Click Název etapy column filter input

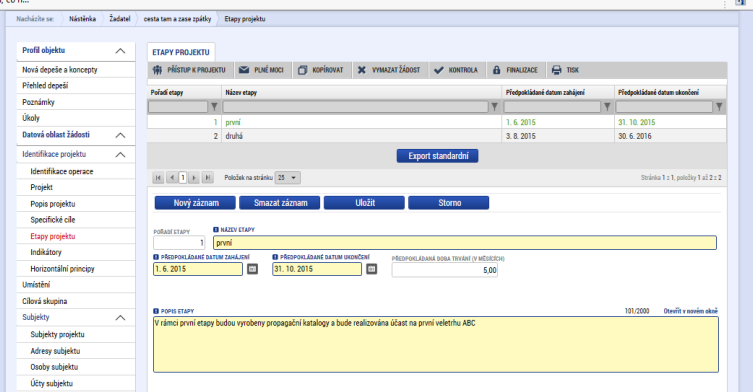tap(355, 107)
